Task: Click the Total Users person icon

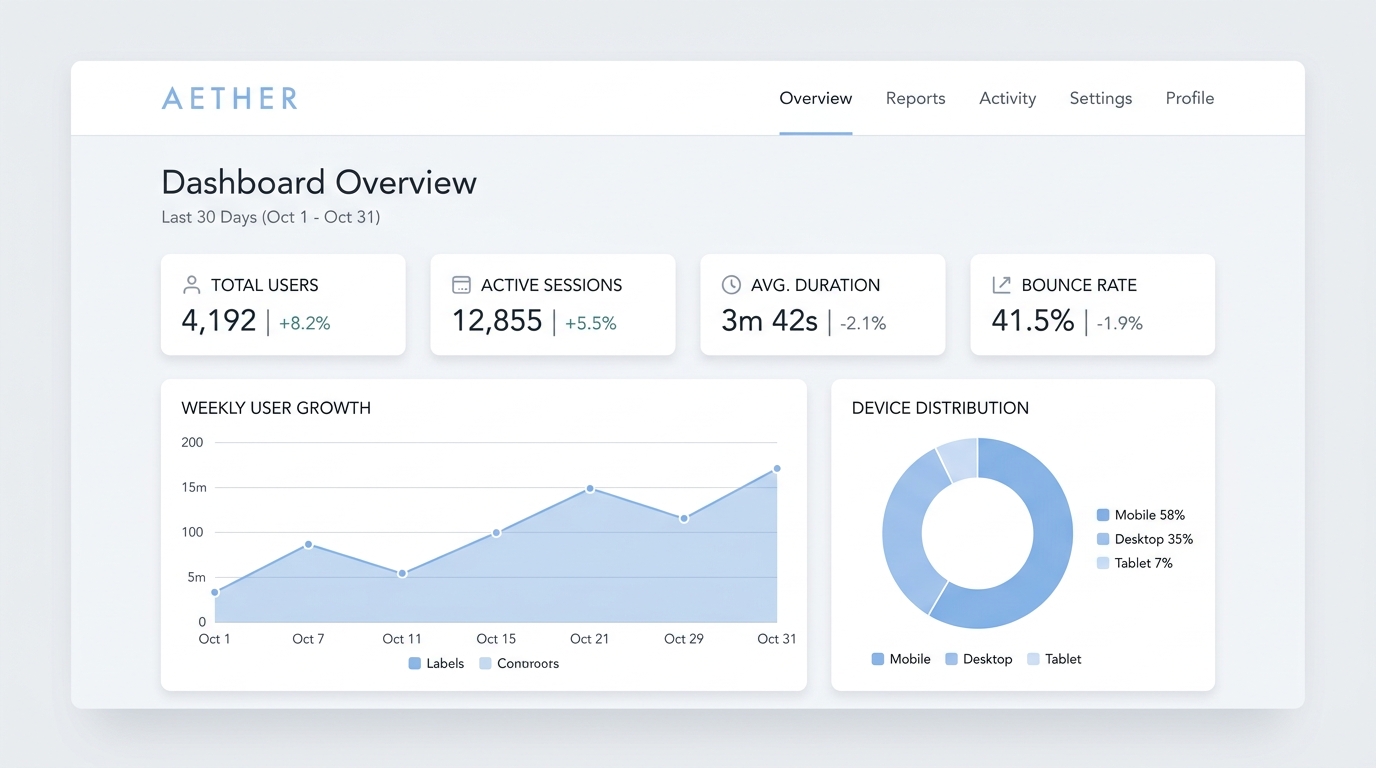Action: (191, 285)
